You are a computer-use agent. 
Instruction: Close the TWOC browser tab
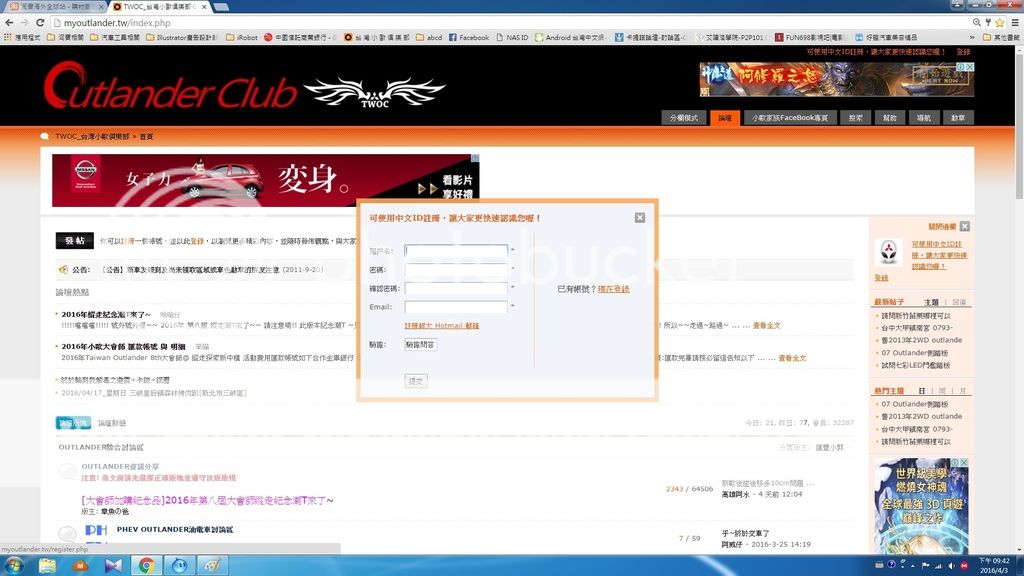(204, 7)
